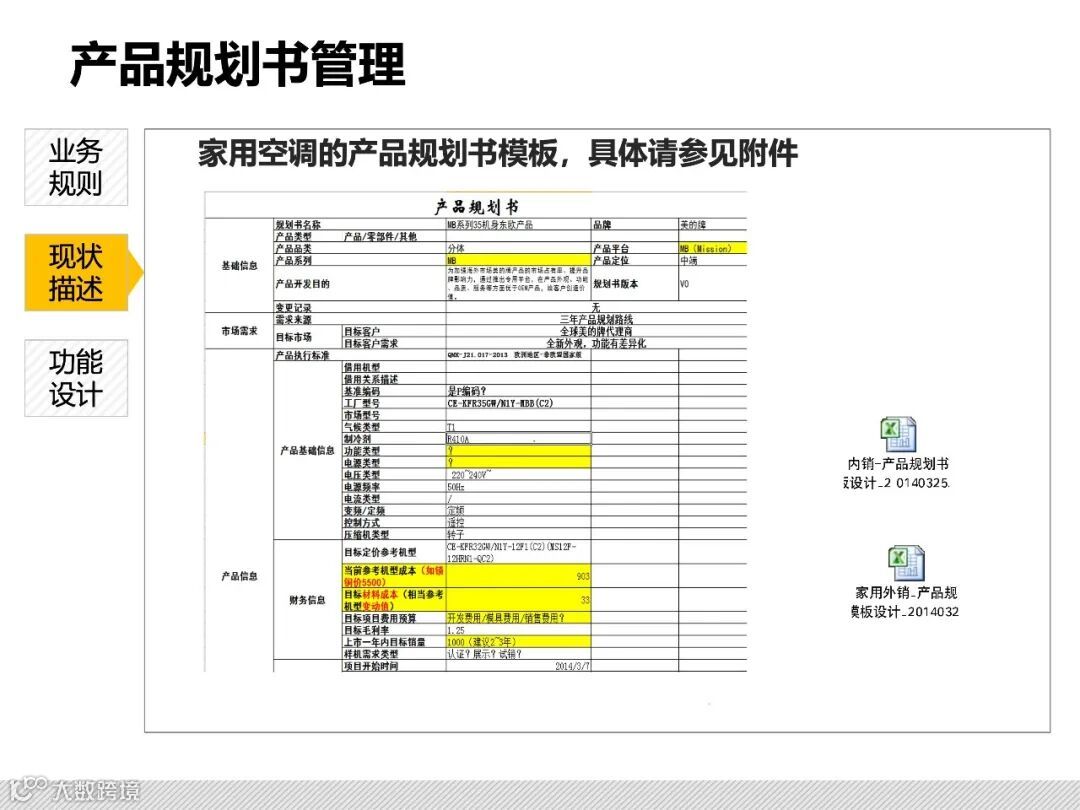The image size is (1080, 810).
Task: Select the 工厂型号 label cell
Action: pos(394,403)
